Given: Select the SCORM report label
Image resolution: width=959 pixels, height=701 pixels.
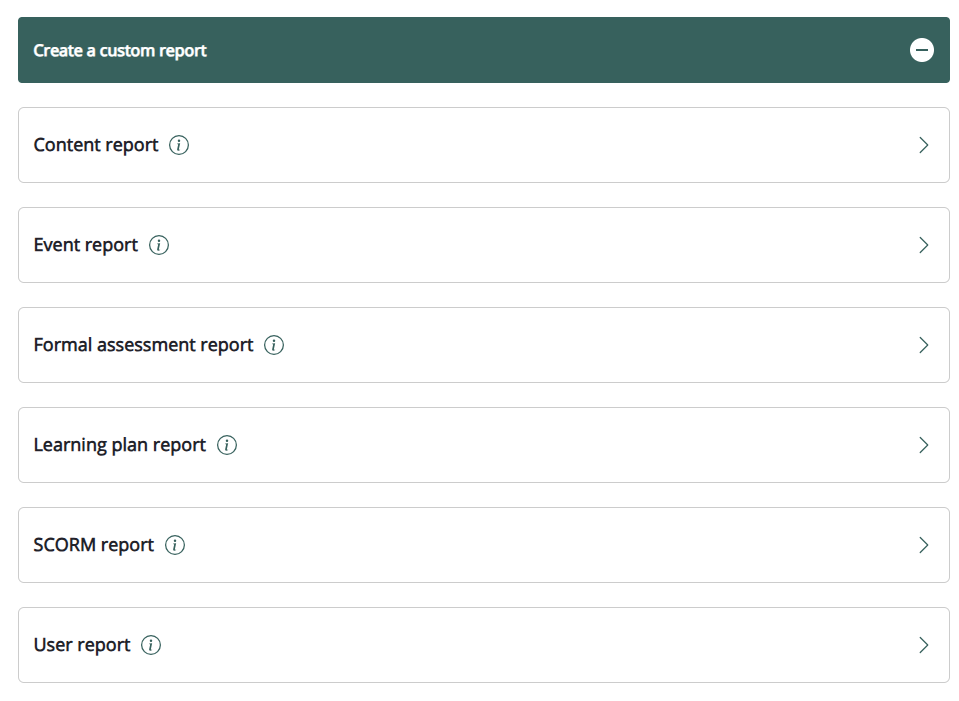Looking at the screenshot, I should tap(94, 545).
